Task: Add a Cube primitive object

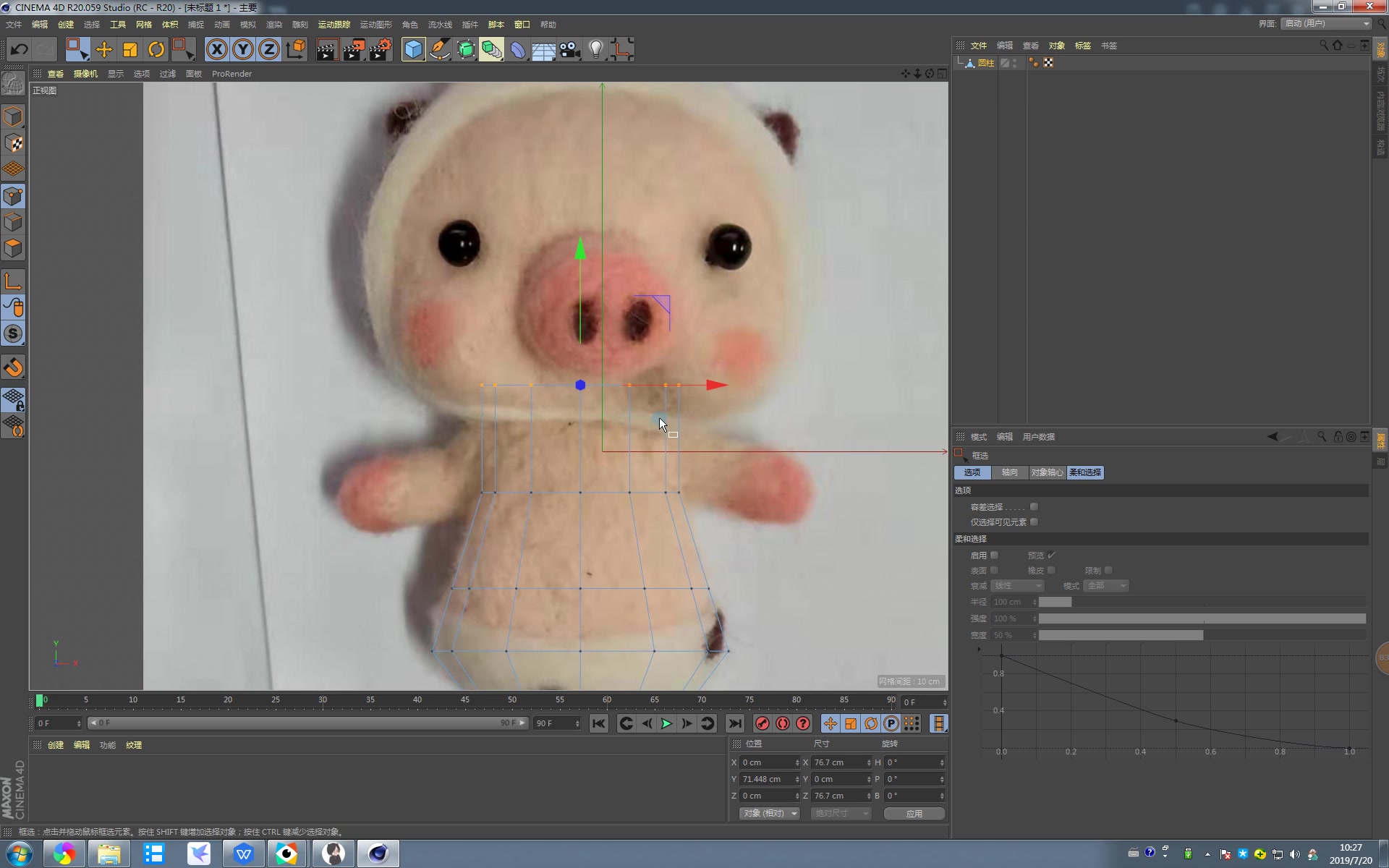Action: [413, 49]
